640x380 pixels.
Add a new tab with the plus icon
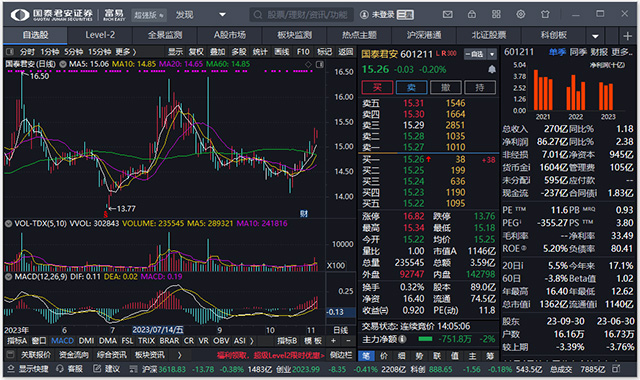628,36
